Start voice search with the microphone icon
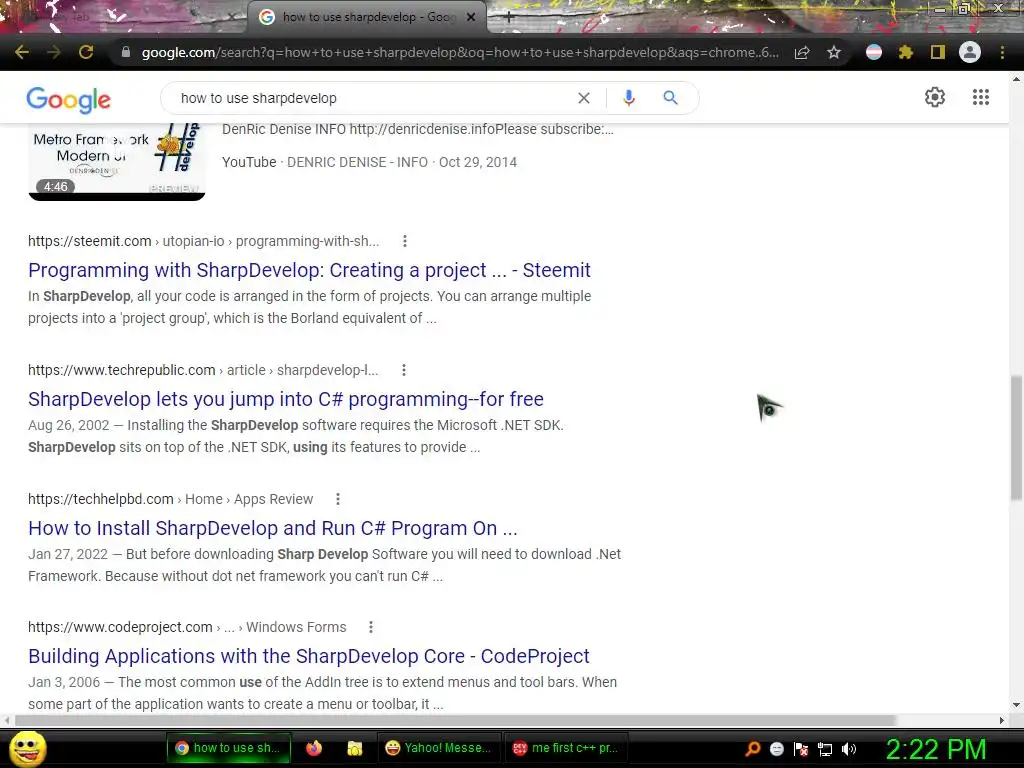Viewport: 1024px width, 768px height. 629,98
